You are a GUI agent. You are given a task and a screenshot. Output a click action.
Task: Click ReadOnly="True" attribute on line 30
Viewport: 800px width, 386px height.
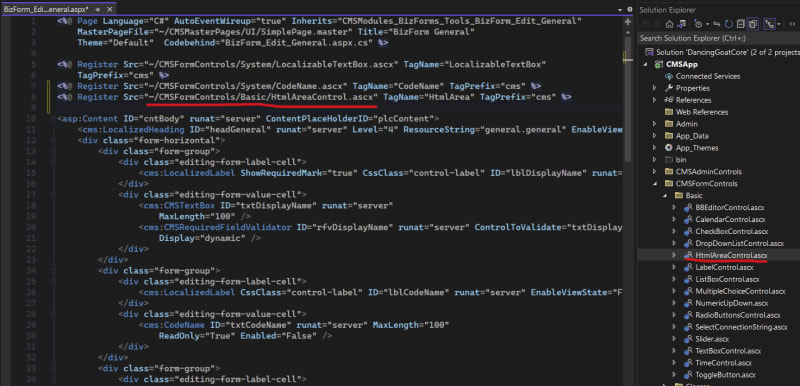(x=197, y=337)
